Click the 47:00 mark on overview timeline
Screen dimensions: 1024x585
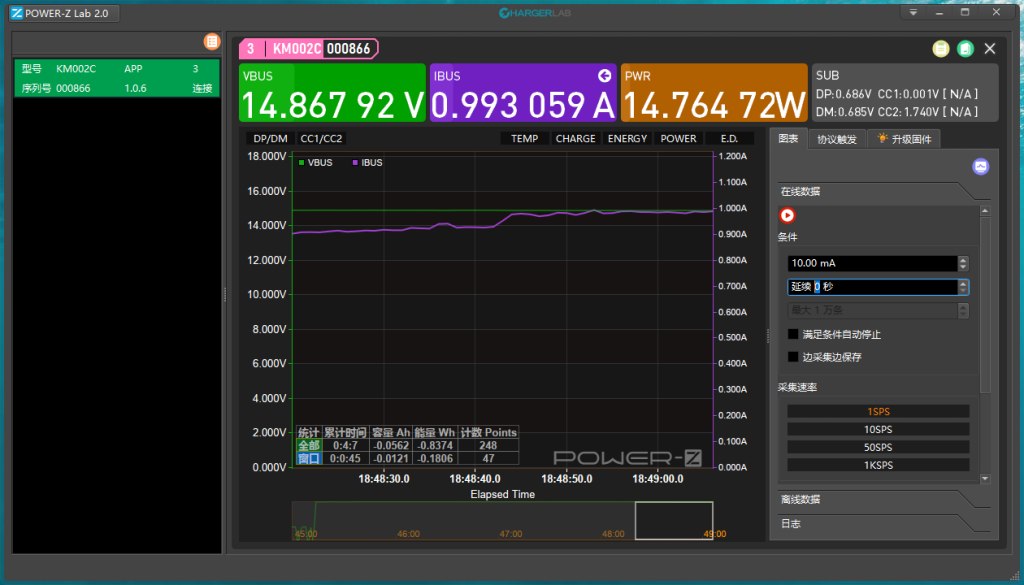coord(511,534)
